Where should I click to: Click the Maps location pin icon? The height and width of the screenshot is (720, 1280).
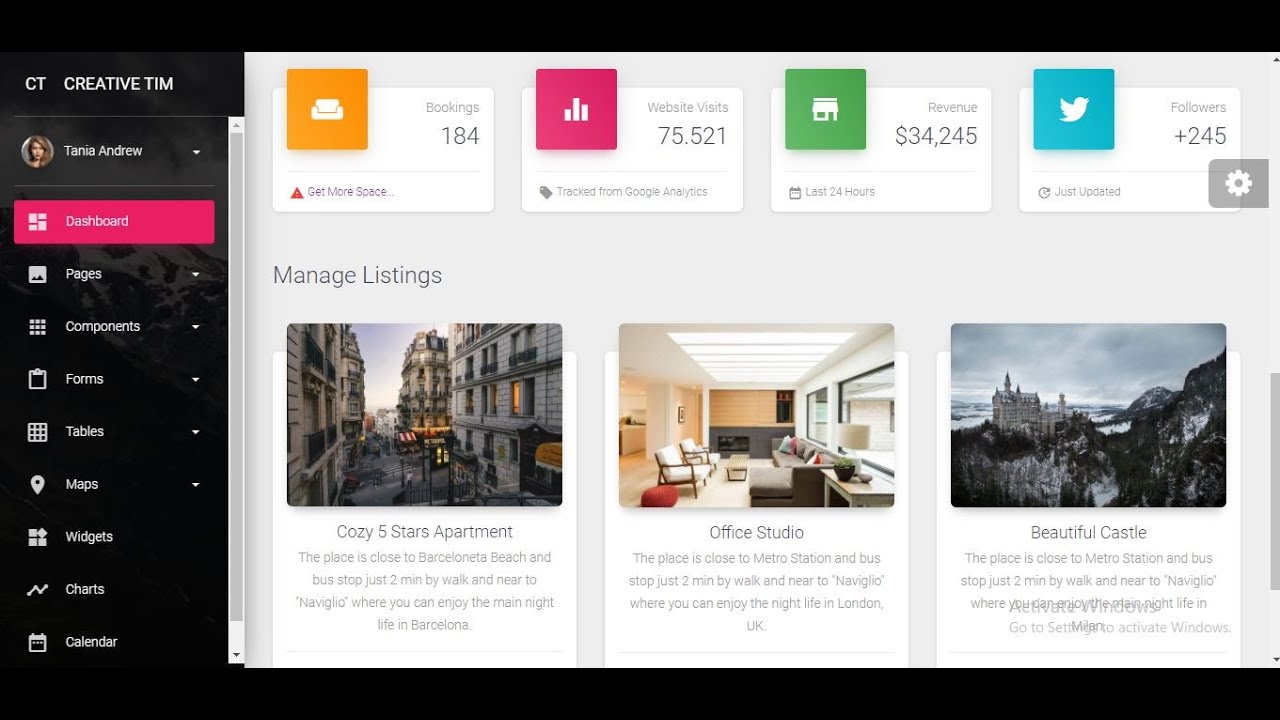38,484
